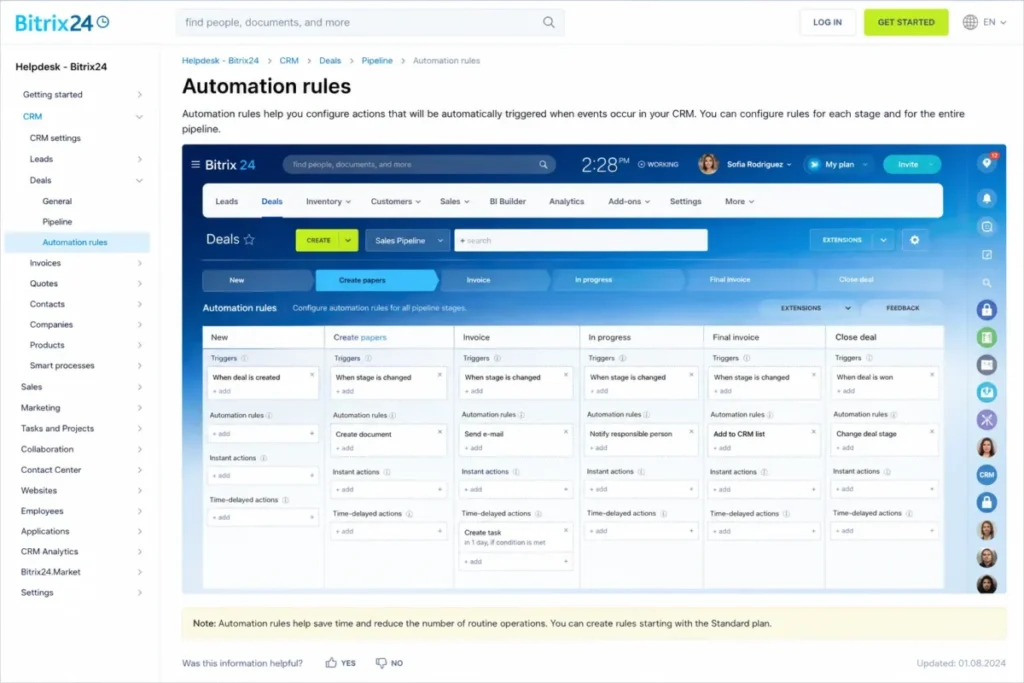Click the green square icon in right sidebar
The width and height of the screenshot is (1024, 683).
(x=987, y=338)
